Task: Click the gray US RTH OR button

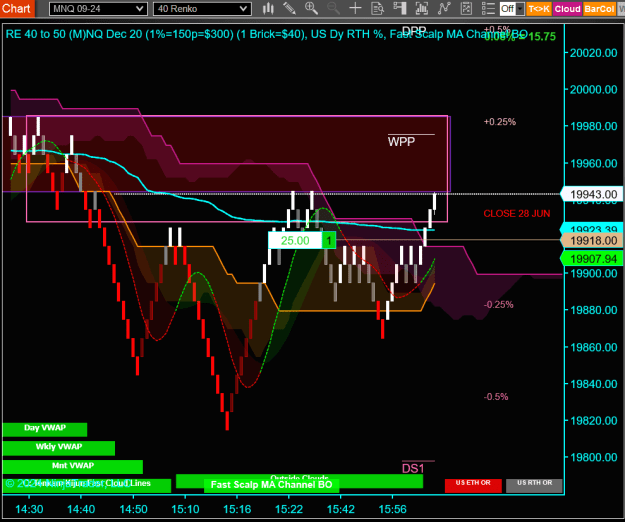Action: [x=535, y=485]
